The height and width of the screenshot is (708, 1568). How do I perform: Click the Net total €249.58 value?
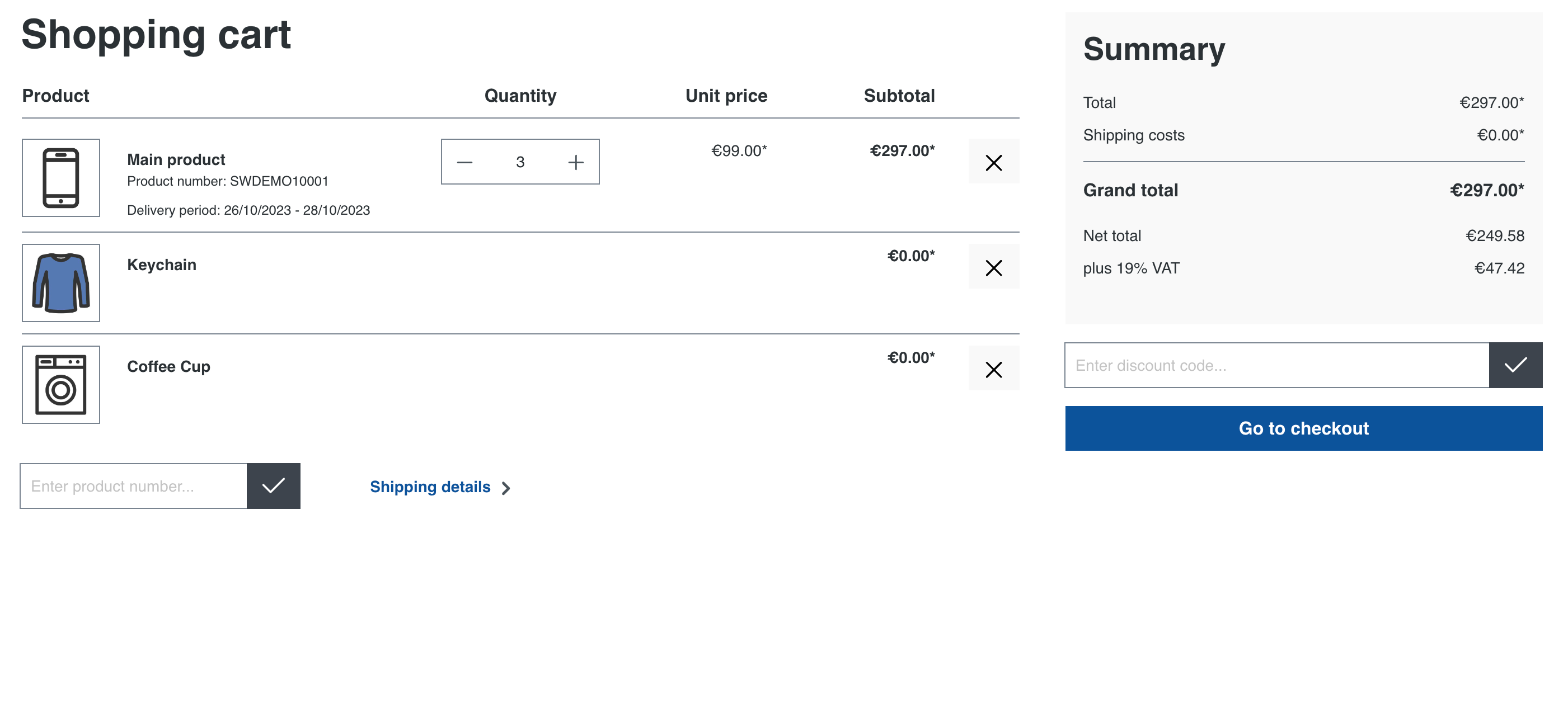pos(1494,236)
